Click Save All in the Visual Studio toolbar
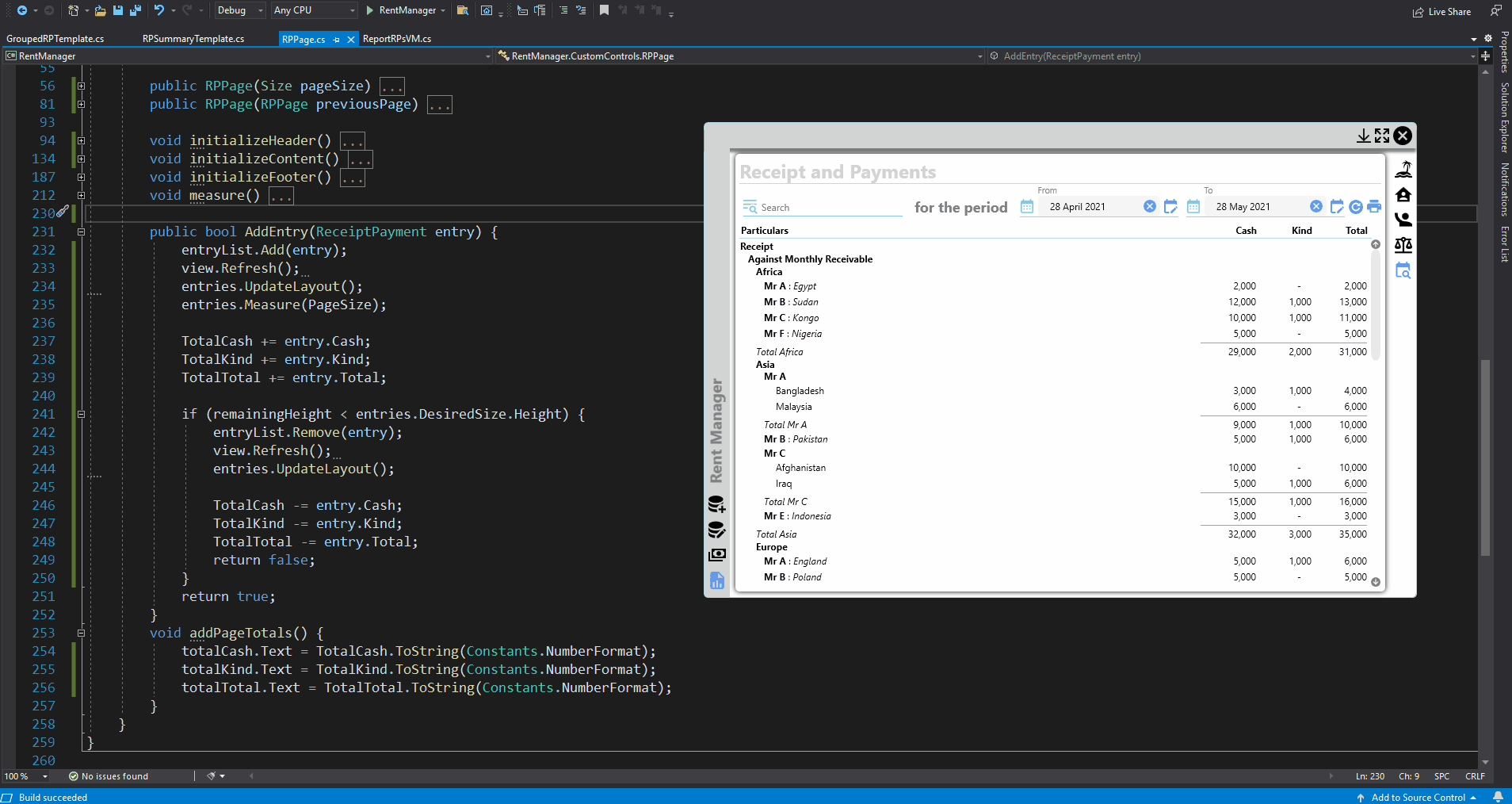This screenshot has height=804, width=1512. tap(136, 10)
